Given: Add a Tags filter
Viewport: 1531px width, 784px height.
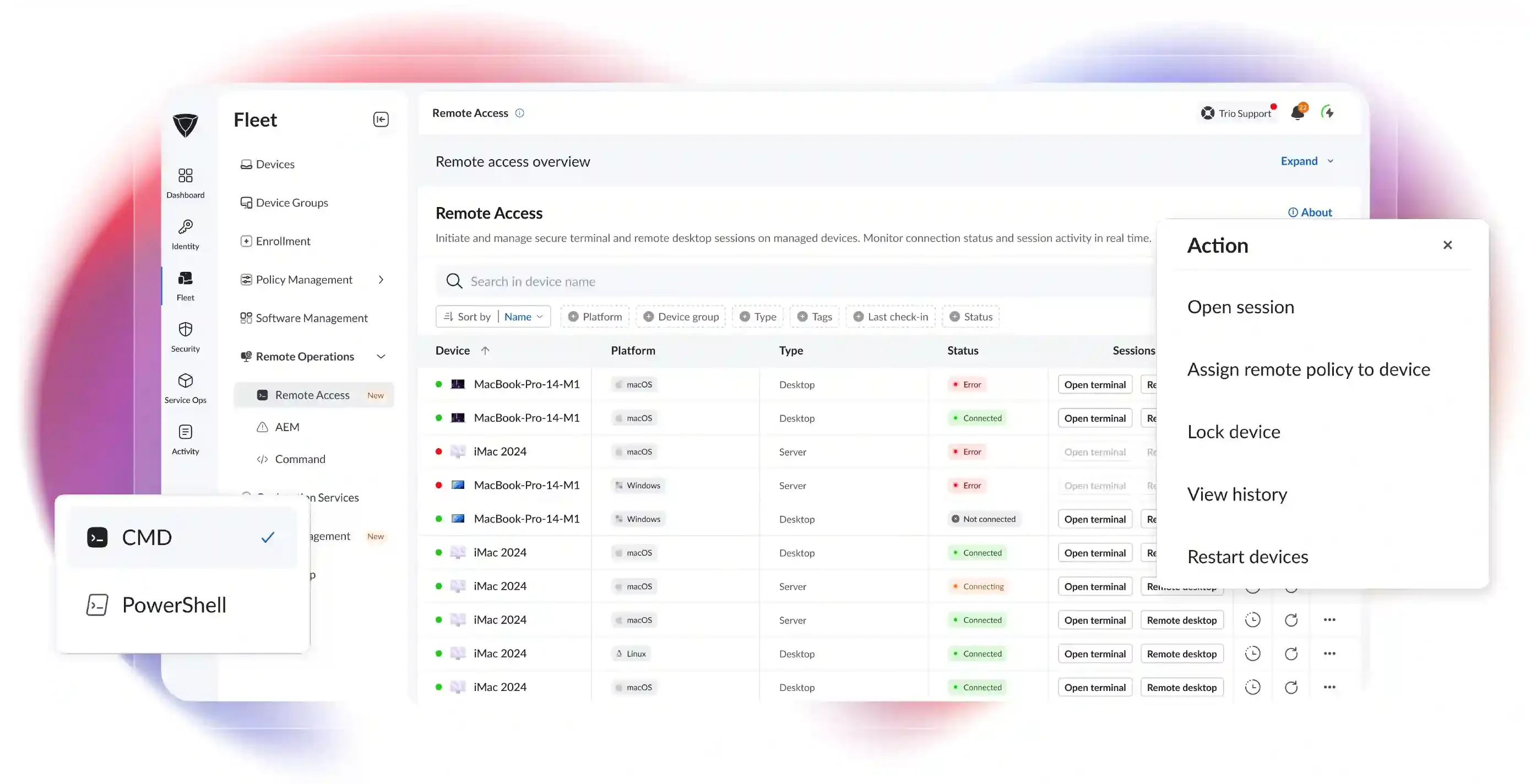Looking at the screenshot, I should pos(815,317).
